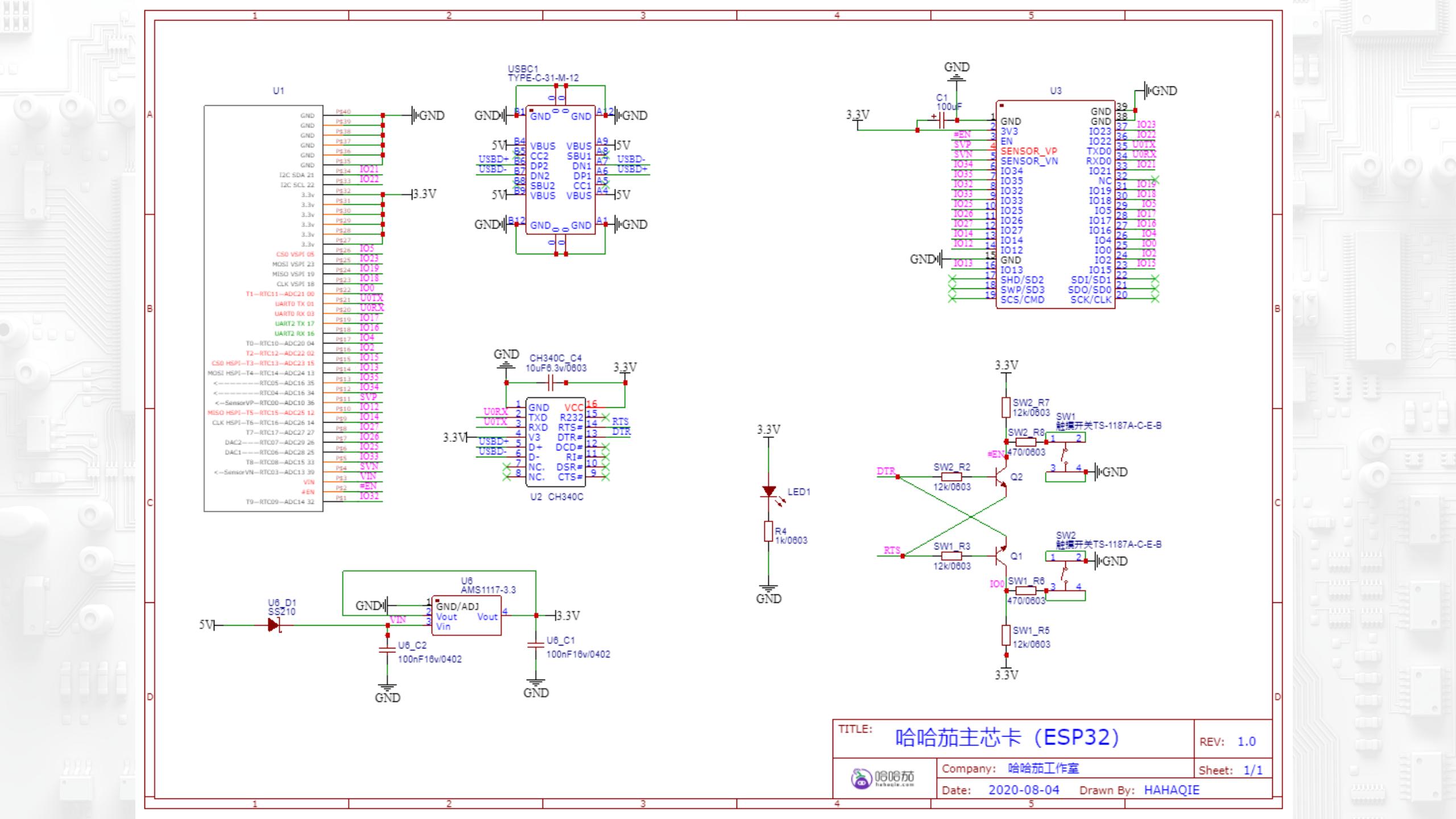Select the SW2_R2 12k resistor symbol

(952, 477)
